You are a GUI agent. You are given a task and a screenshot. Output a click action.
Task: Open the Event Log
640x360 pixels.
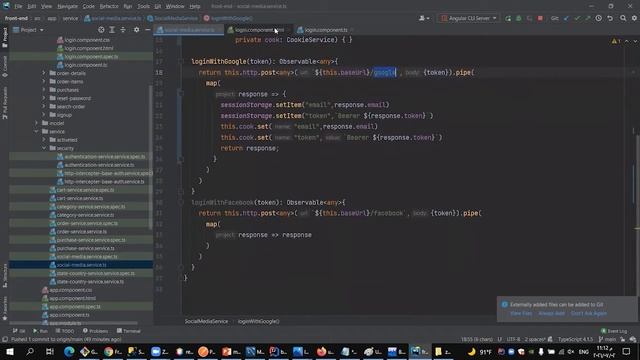[x=614, y=331]
